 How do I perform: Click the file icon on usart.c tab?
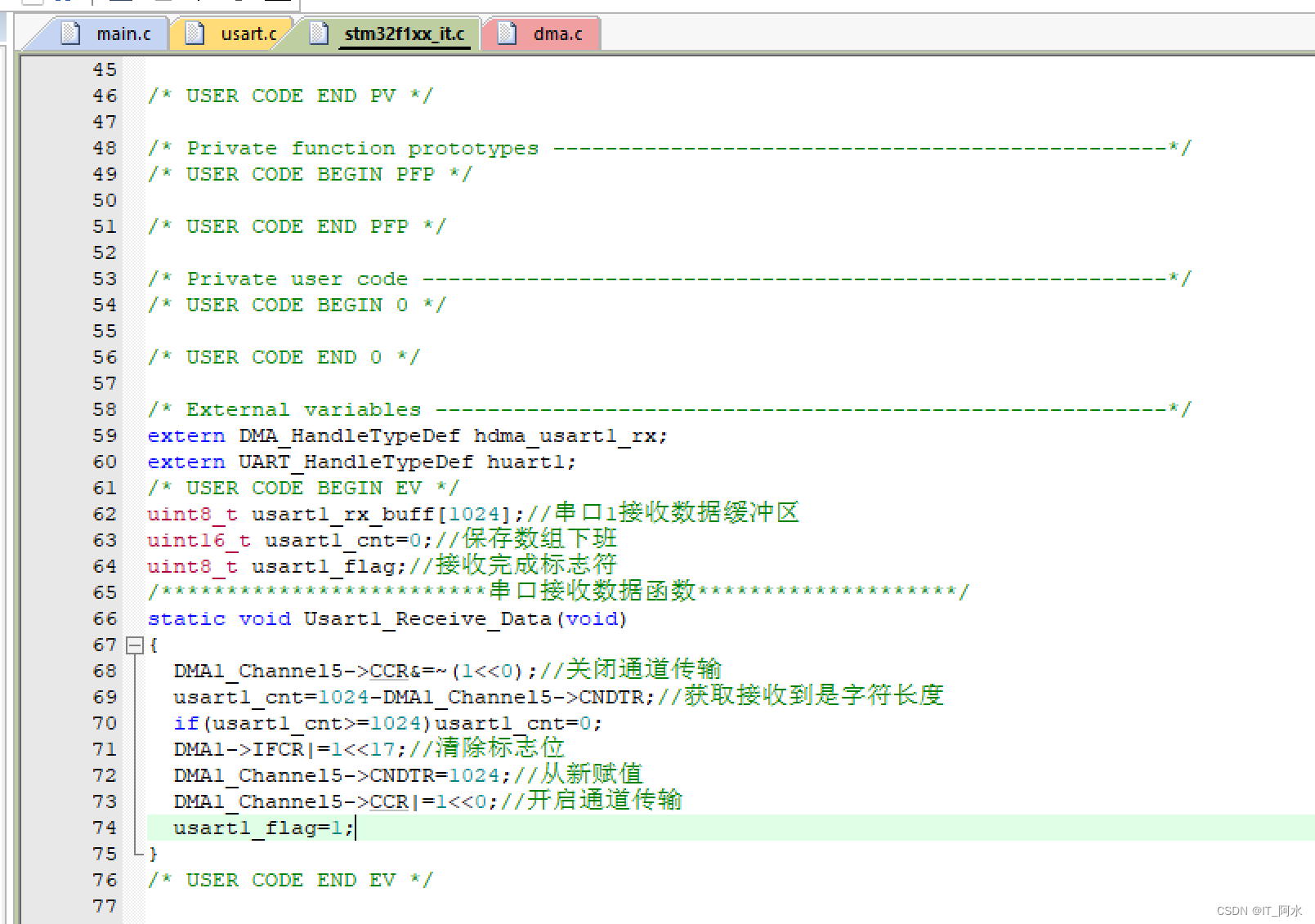tap(195, 33)
